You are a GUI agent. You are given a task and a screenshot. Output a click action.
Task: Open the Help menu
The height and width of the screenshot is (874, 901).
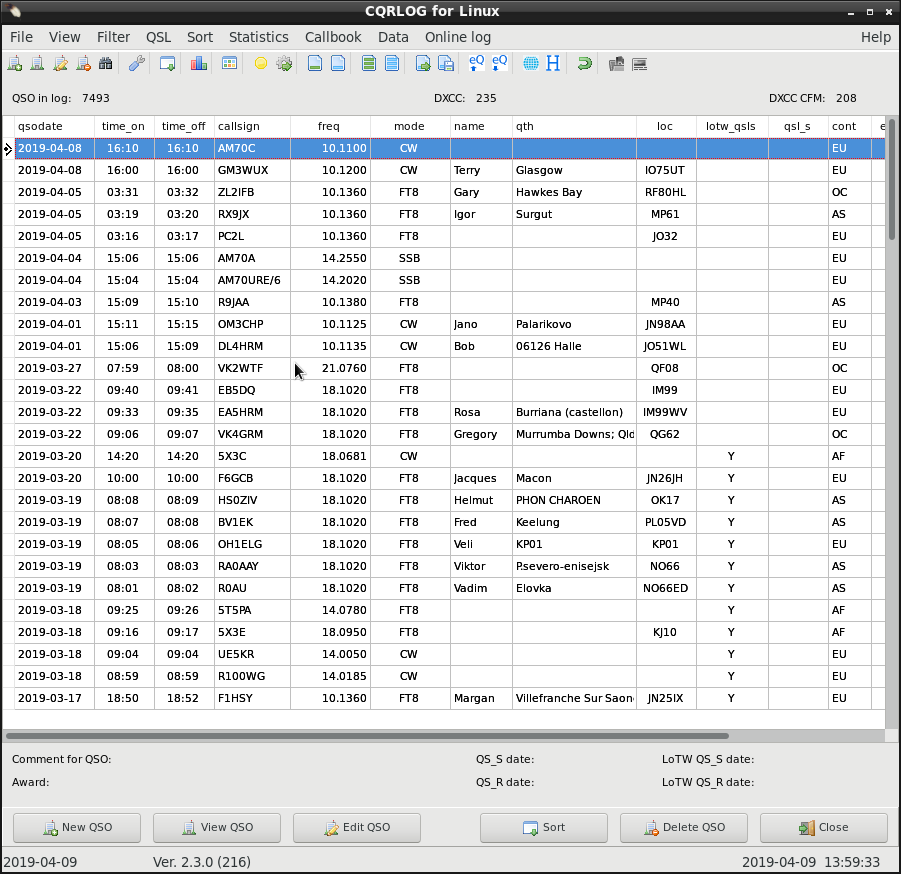tap(876, 37)
